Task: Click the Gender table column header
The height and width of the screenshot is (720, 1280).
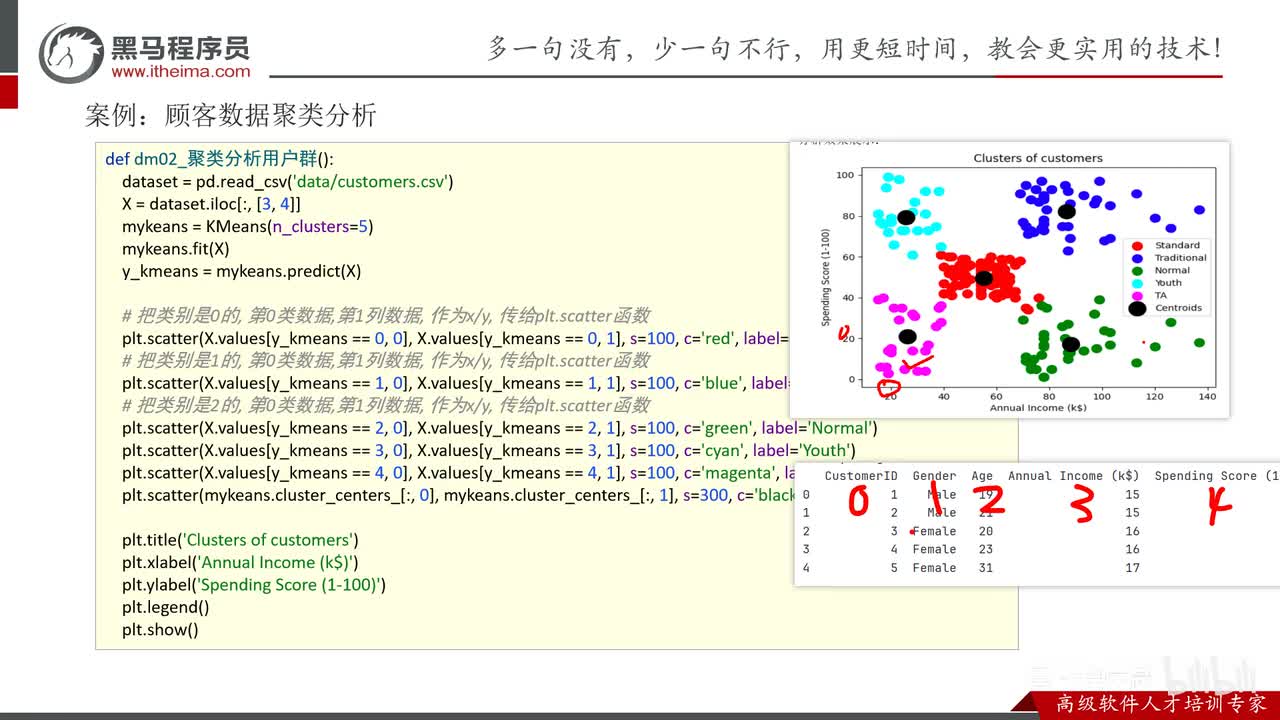Action: point(934,476)
